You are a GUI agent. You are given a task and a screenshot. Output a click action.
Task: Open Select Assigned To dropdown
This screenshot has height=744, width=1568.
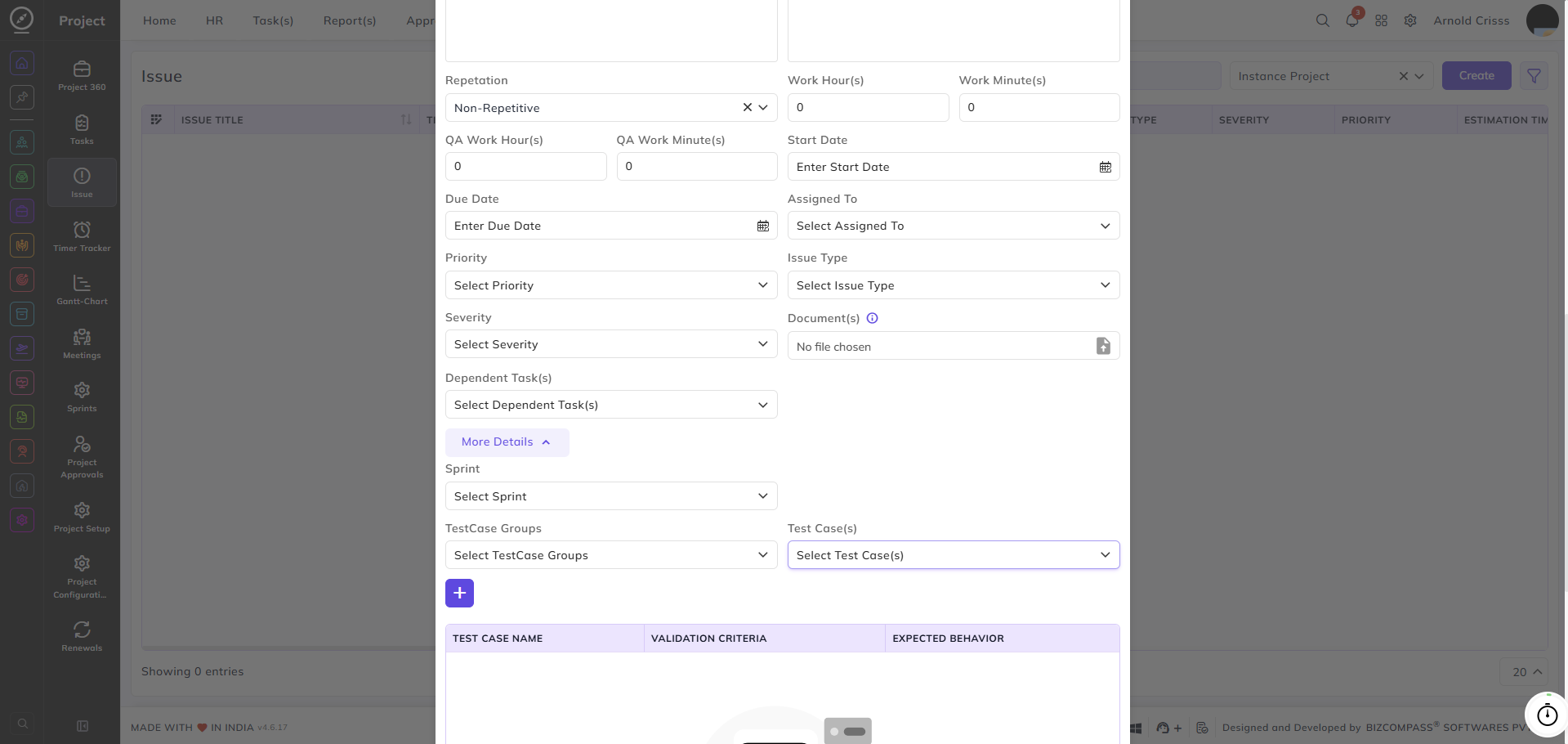pos(953,226)
